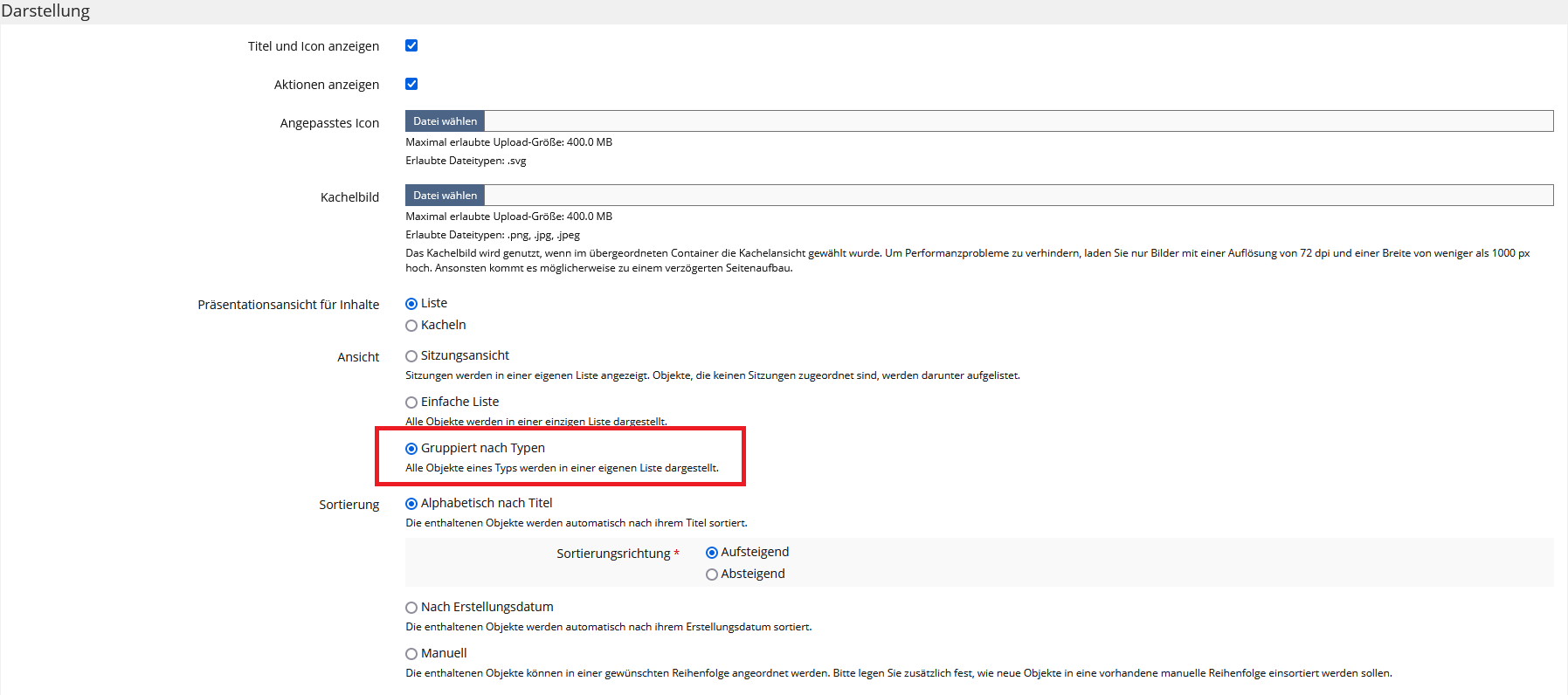This screenshot has width=1568, height=695.
Task: Set sort direction to 'Aufsteigend'
Action: pos(712,553)
